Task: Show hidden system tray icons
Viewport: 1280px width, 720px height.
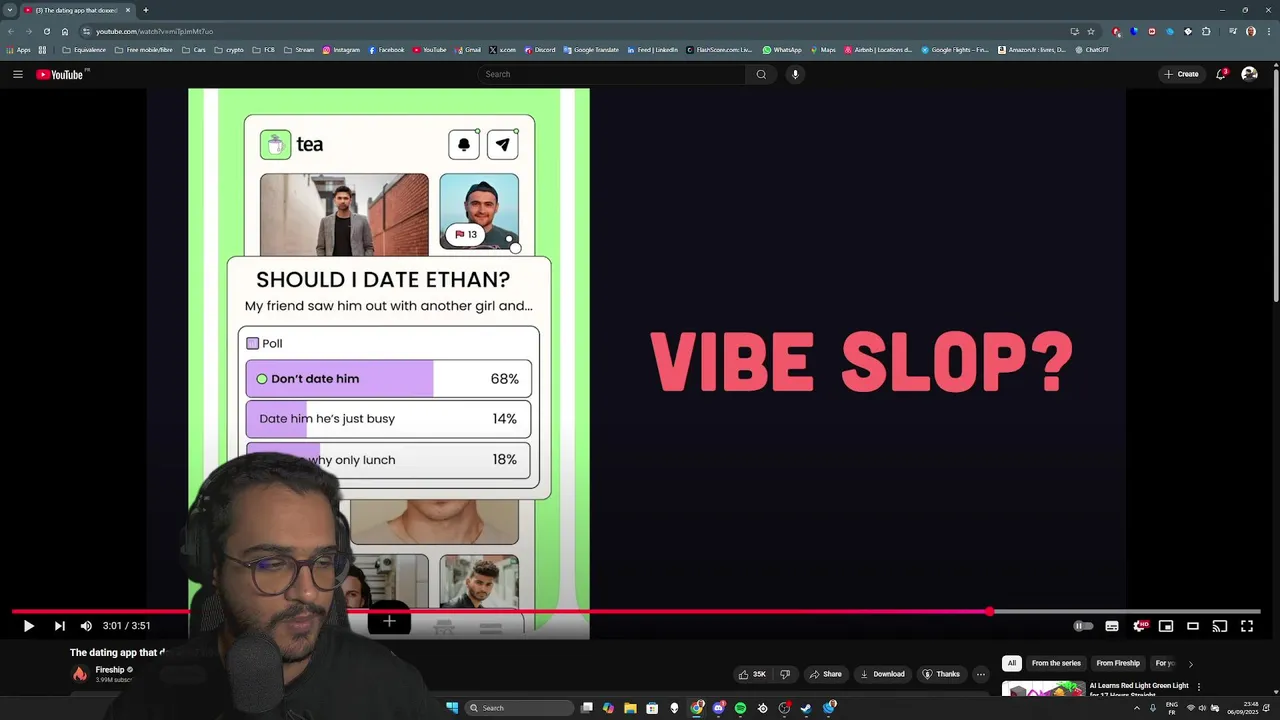Action: [1136, 708]
